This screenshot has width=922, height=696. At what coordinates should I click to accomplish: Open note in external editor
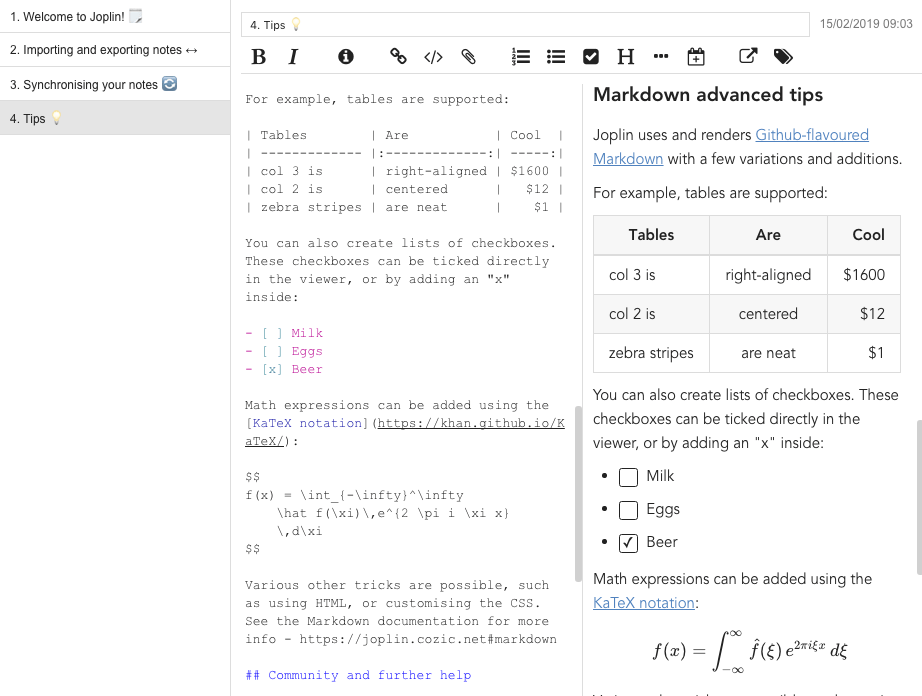pyautogui.click(x=748, y=57)
